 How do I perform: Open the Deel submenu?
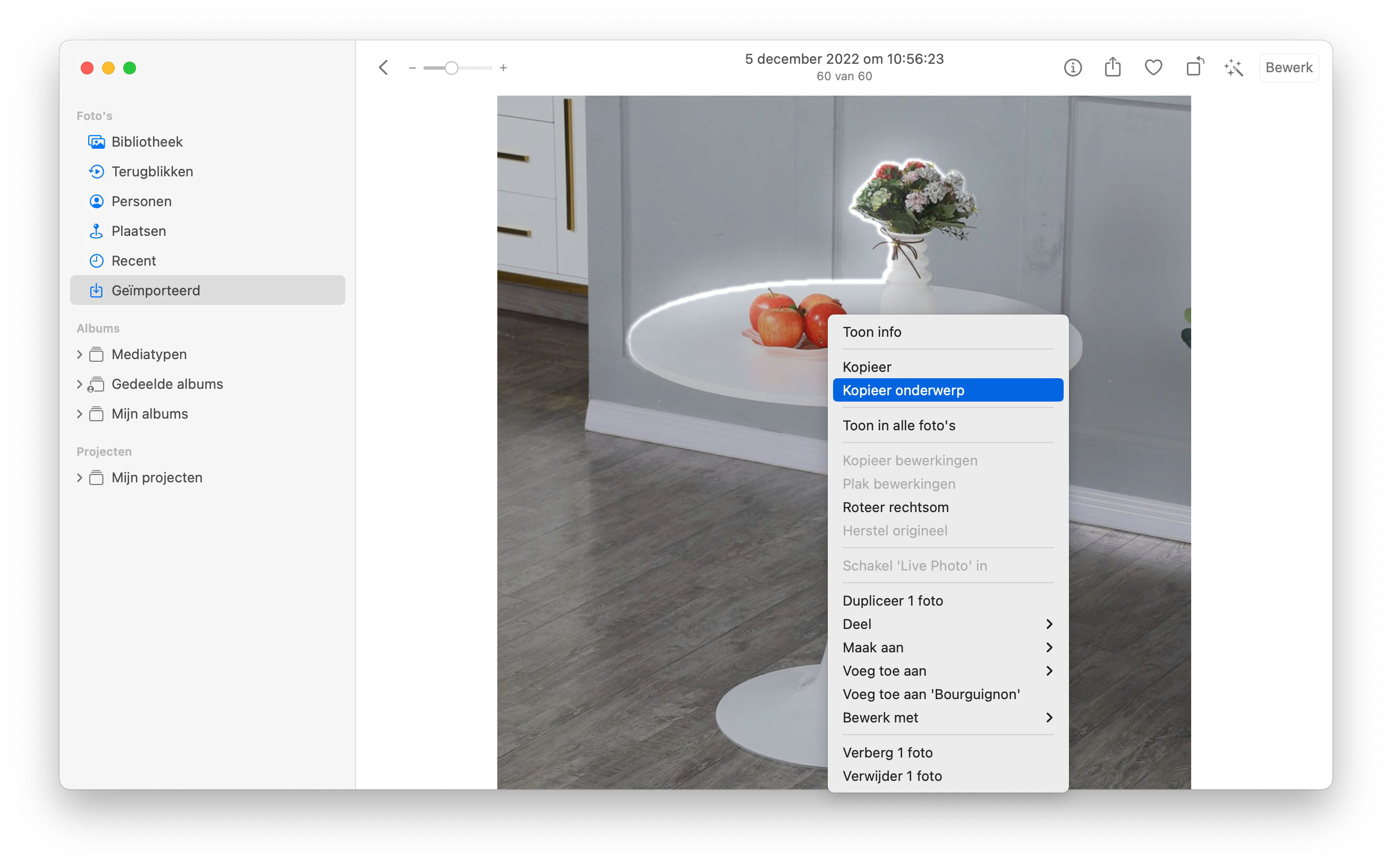[948, 625]
